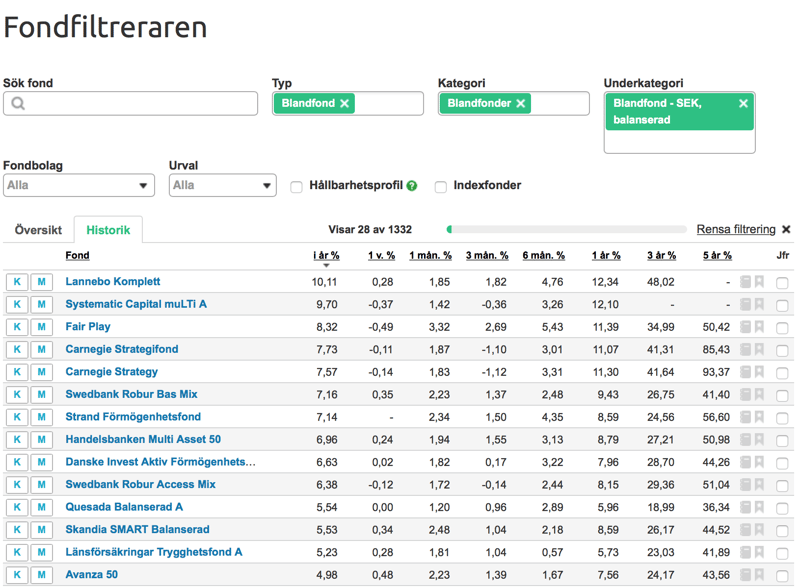Open the Skandia SMART Balanserad fund link
800x588 pixels.
pyautogui.click(x=137, y=530)
